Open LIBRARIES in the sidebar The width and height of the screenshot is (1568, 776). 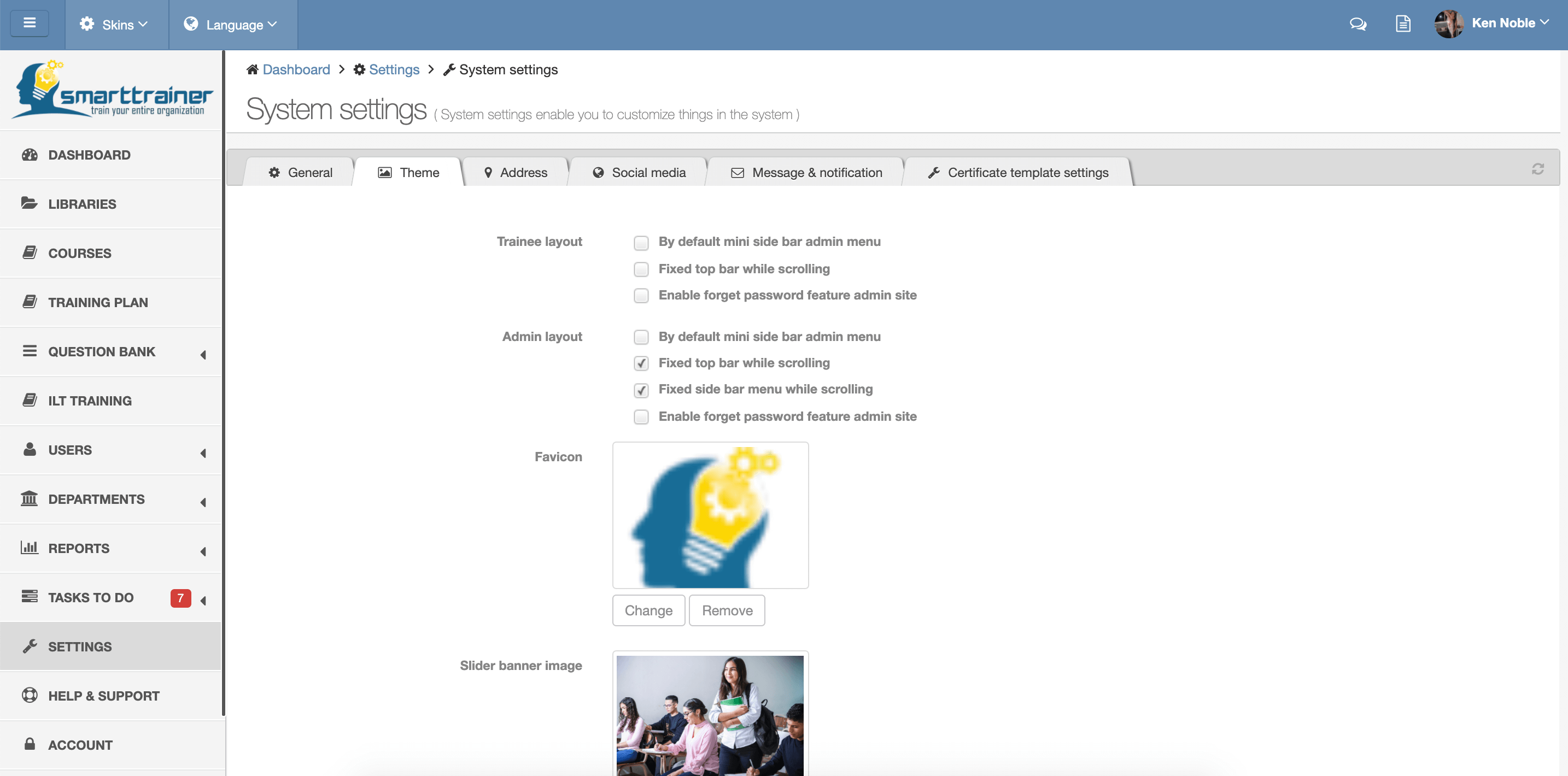[x=111, y=204]
